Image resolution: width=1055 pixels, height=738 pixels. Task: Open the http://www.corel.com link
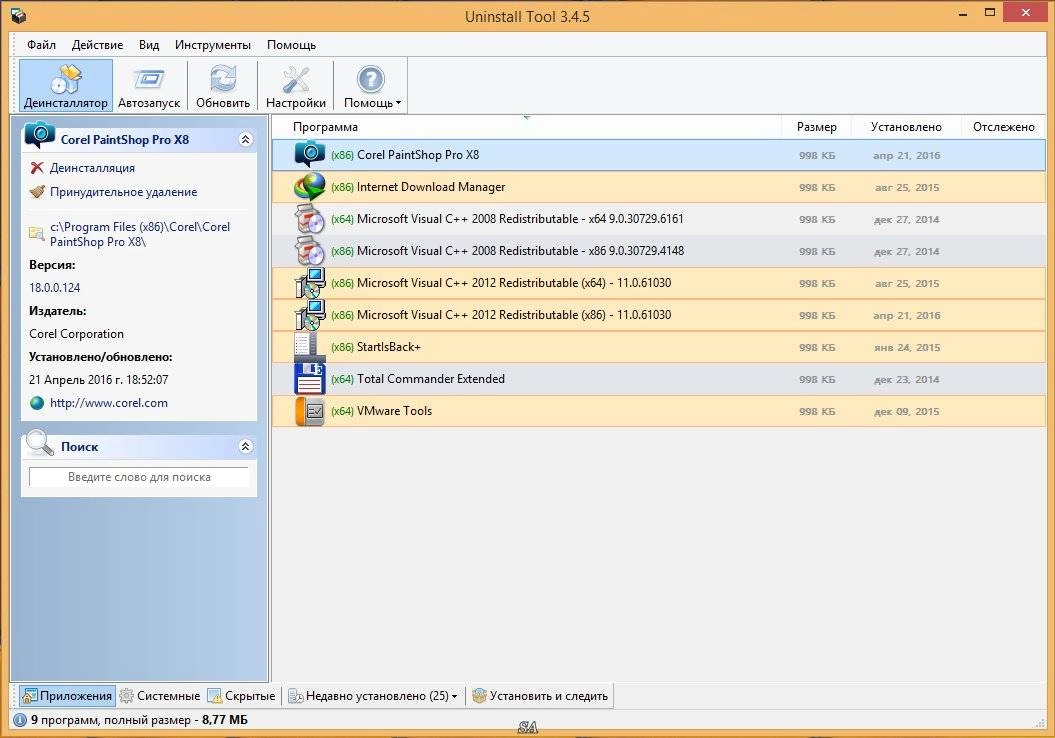[108, 403]
